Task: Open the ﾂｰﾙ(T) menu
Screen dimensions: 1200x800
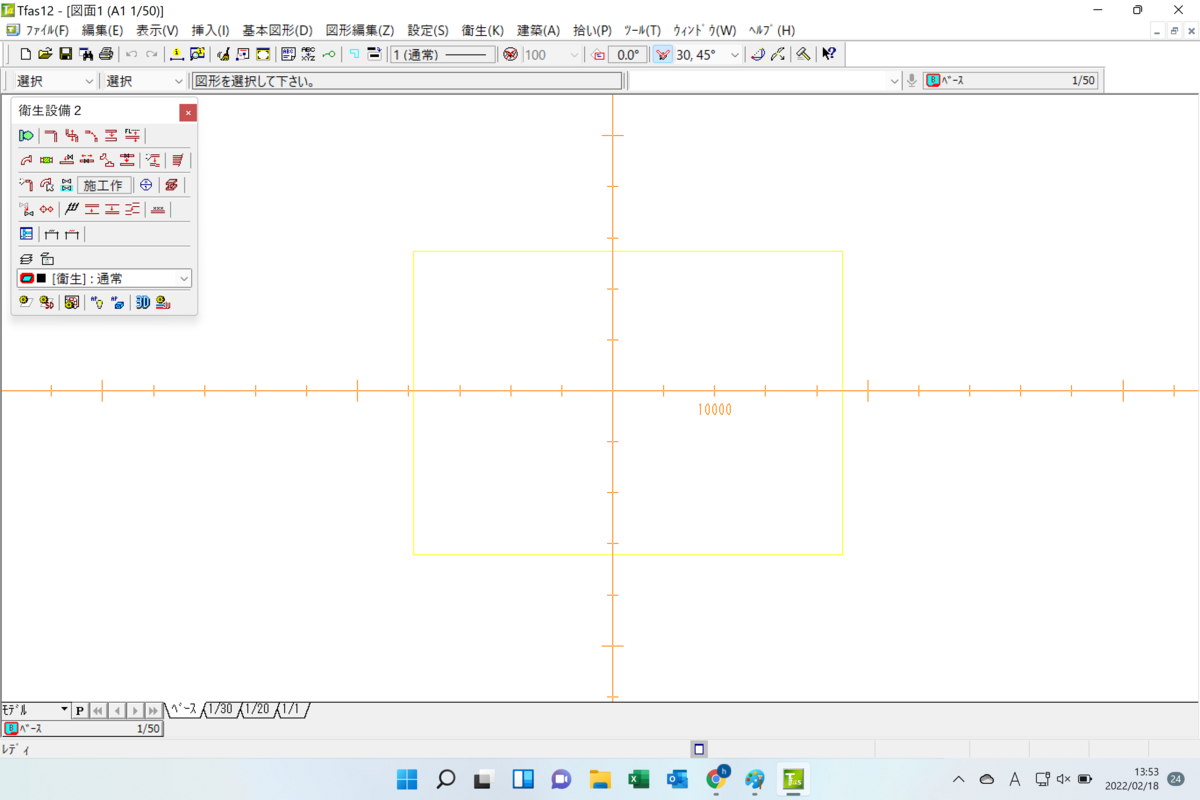Action: [x=642, y=30]
